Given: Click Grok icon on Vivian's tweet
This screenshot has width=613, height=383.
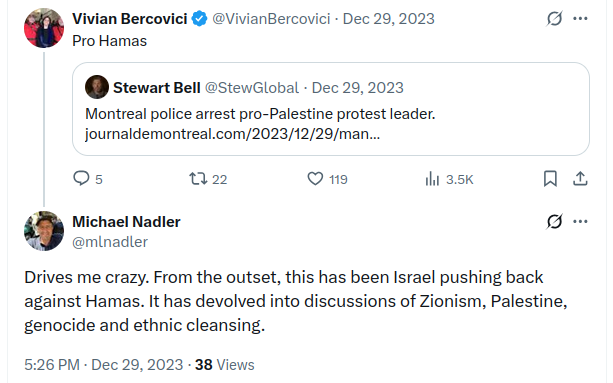Looking at the screenshot, I should (554, 18).
